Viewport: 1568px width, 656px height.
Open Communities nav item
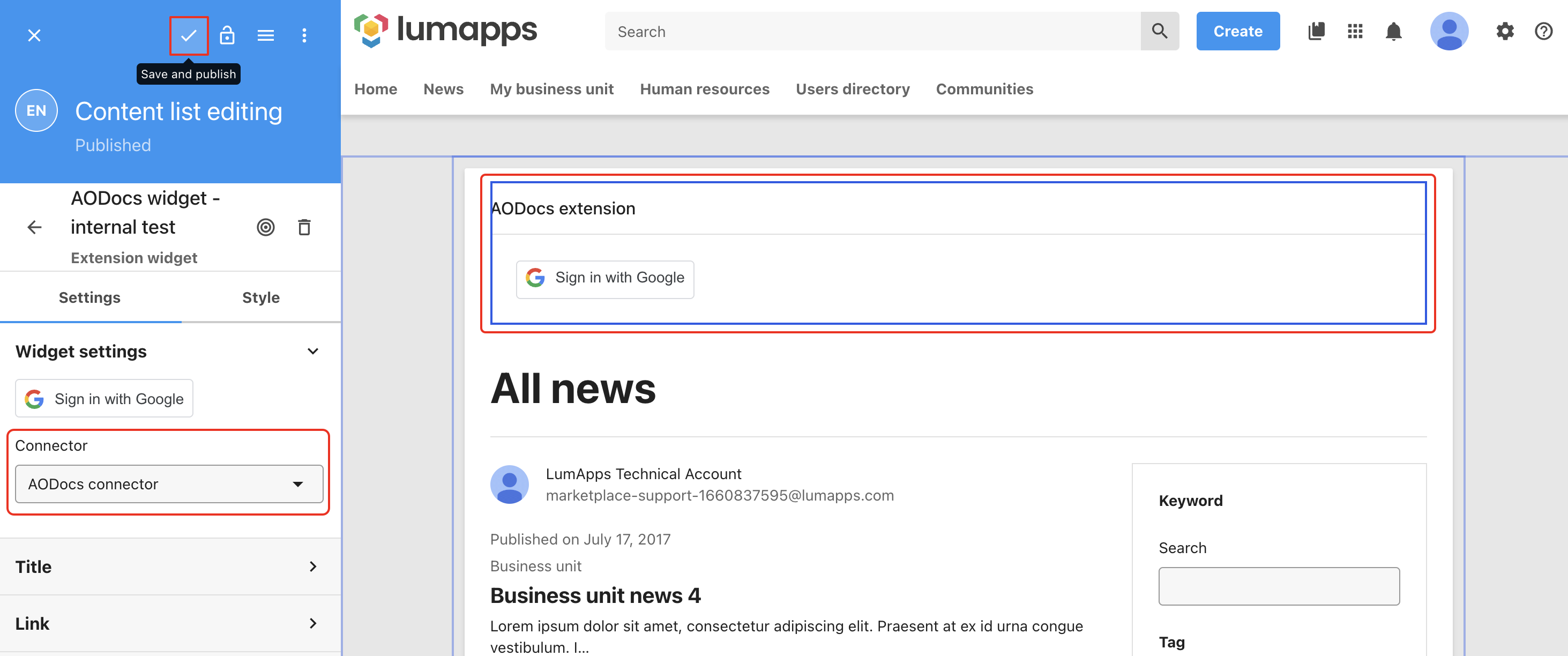(984, 90)
